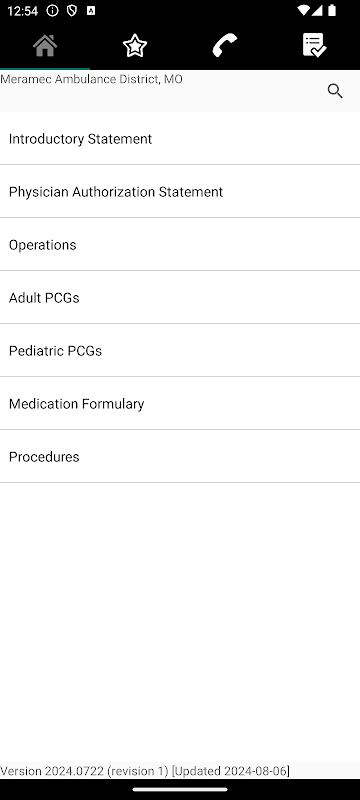The height and width of the screenshot is (800, 360).
Task: Tap the search magnifier icon
Action: click(x=335, y=91)
